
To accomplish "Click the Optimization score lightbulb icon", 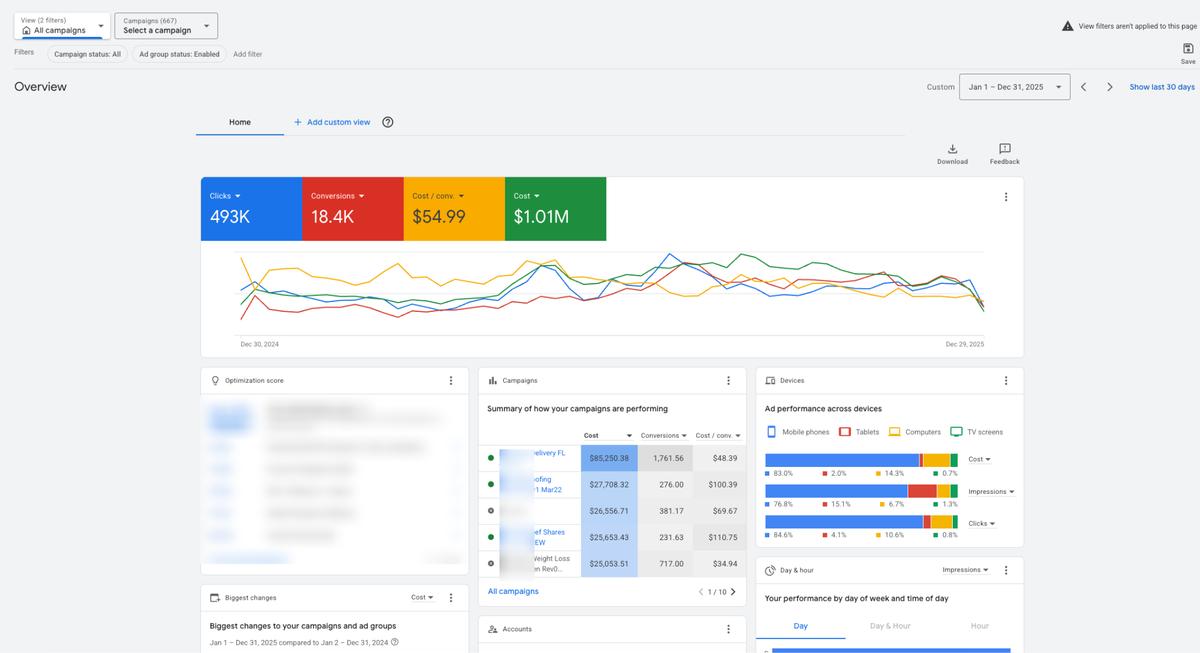I will [215, 381].
